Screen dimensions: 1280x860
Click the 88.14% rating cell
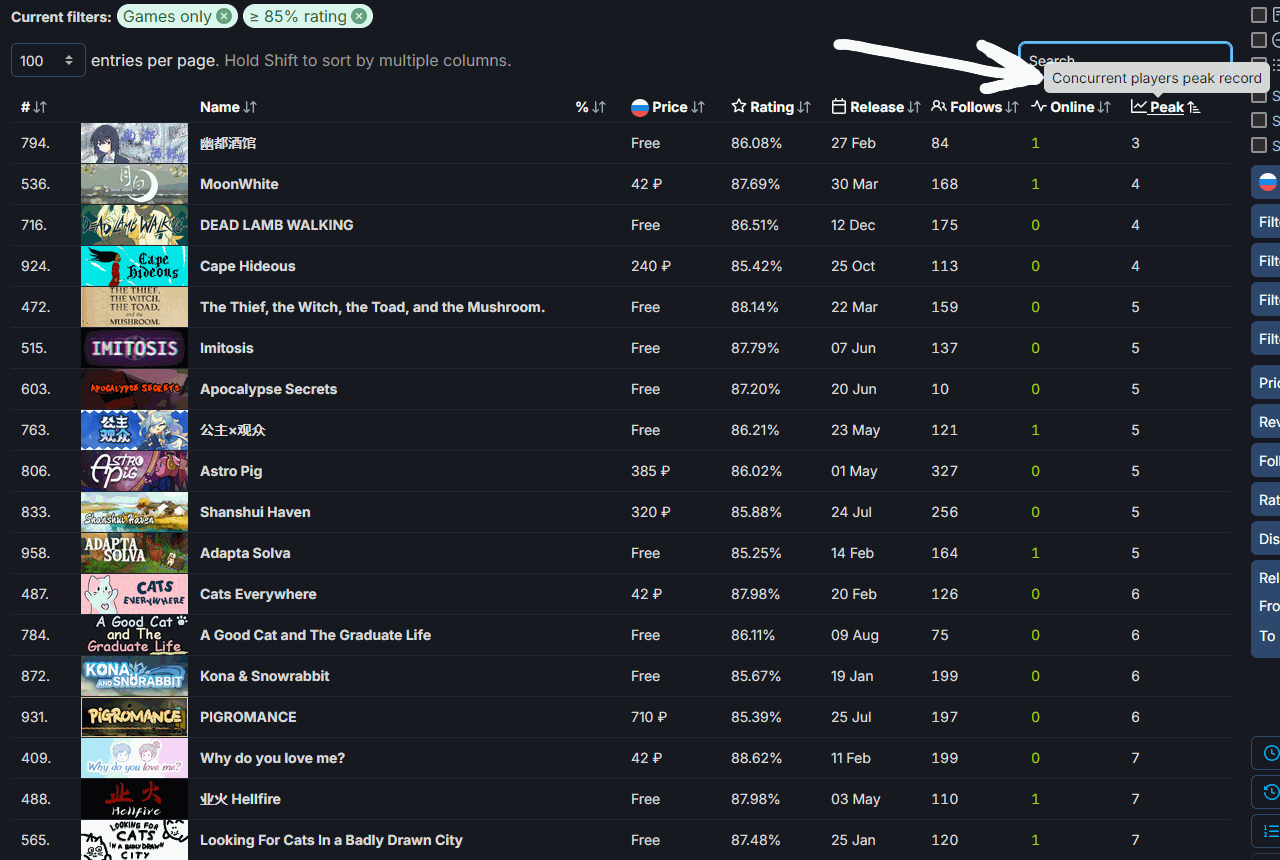click(755, 307)
